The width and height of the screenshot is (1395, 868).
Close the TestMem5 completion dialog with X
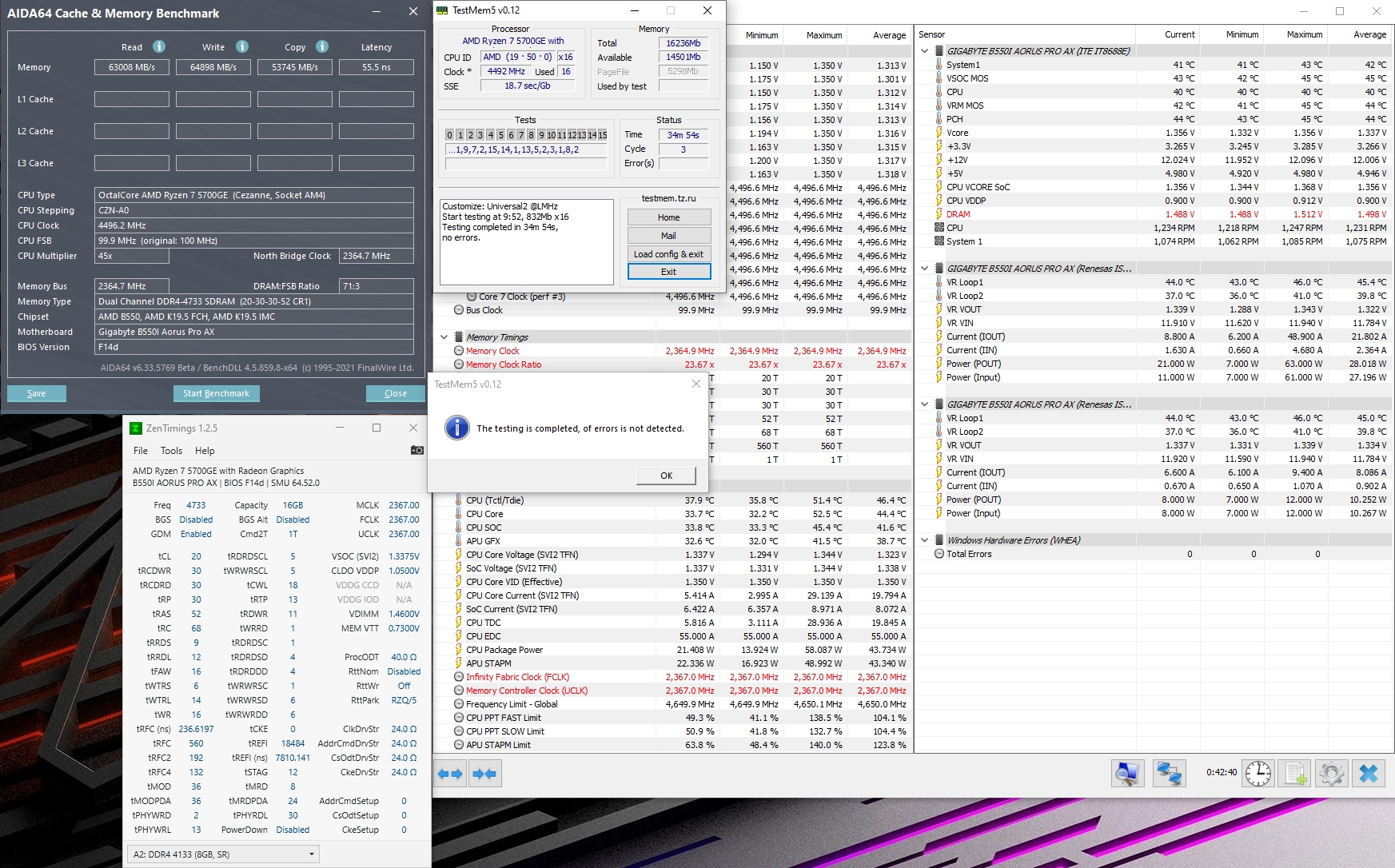696,384
